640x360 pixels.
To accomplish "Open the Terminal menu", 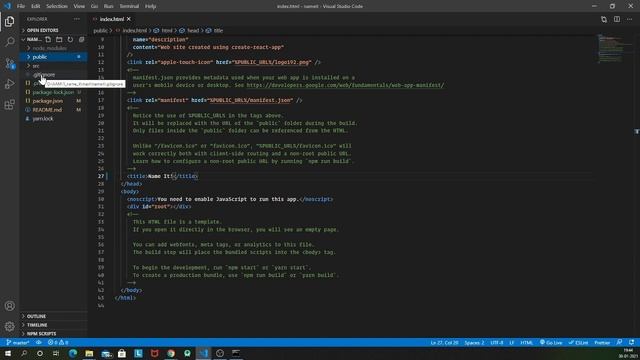I will (129, 6).
